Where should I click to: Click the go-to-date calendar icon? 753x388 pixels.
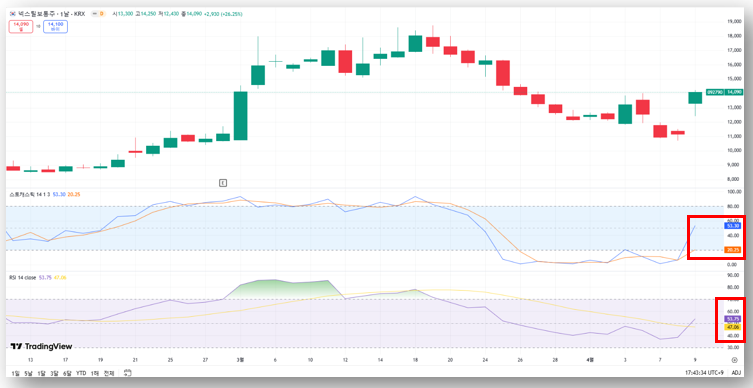[x=127, y=373]
